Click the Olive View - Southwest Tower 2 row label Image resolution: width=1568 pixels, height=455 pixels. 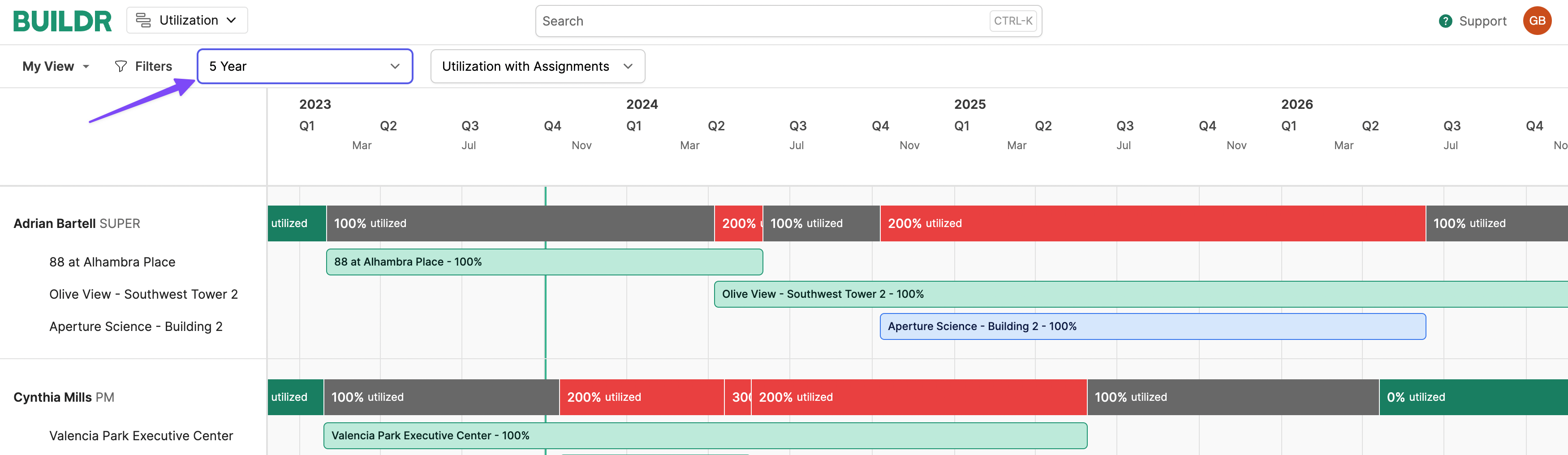(x=143, y=294)
